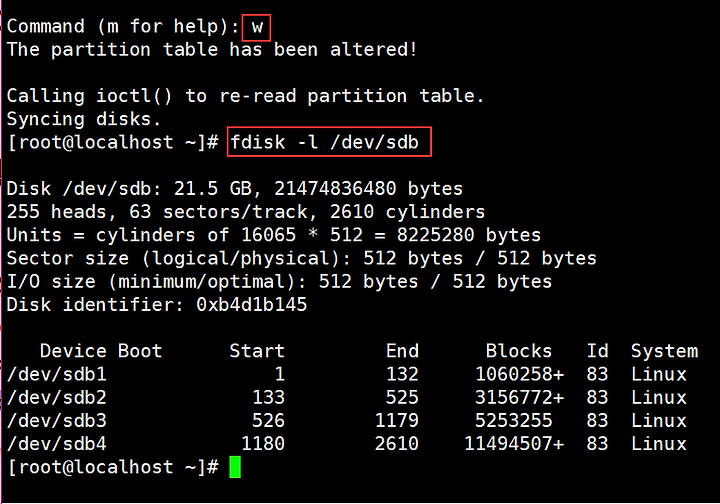Click the /dev/sdb3 device entry
The height and width of the screenshot is (504, 720).
click(56, 420)
